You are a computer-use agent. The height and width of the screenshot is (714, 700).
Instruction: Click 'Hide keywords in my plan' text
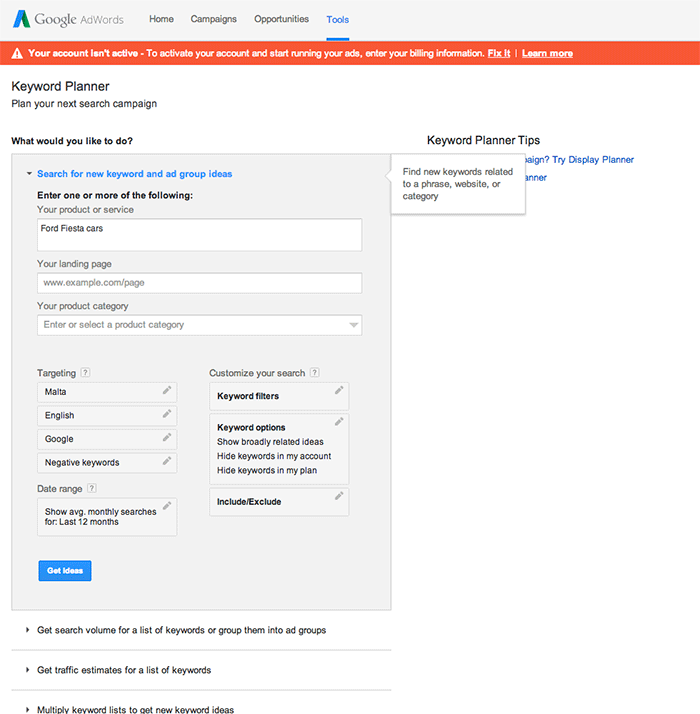pos(267,470)
